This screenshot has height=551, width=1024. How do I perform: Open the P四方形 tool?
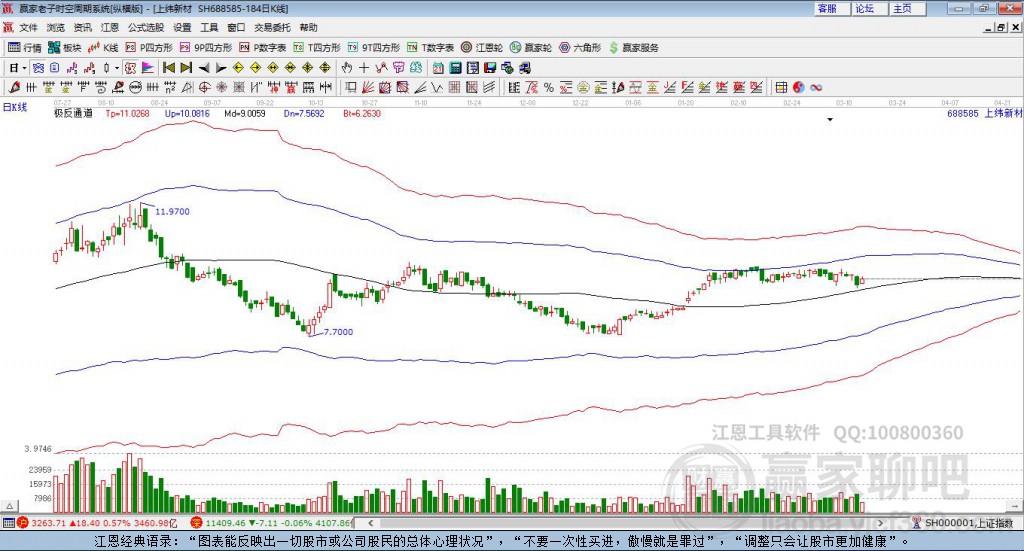[149, 48]
